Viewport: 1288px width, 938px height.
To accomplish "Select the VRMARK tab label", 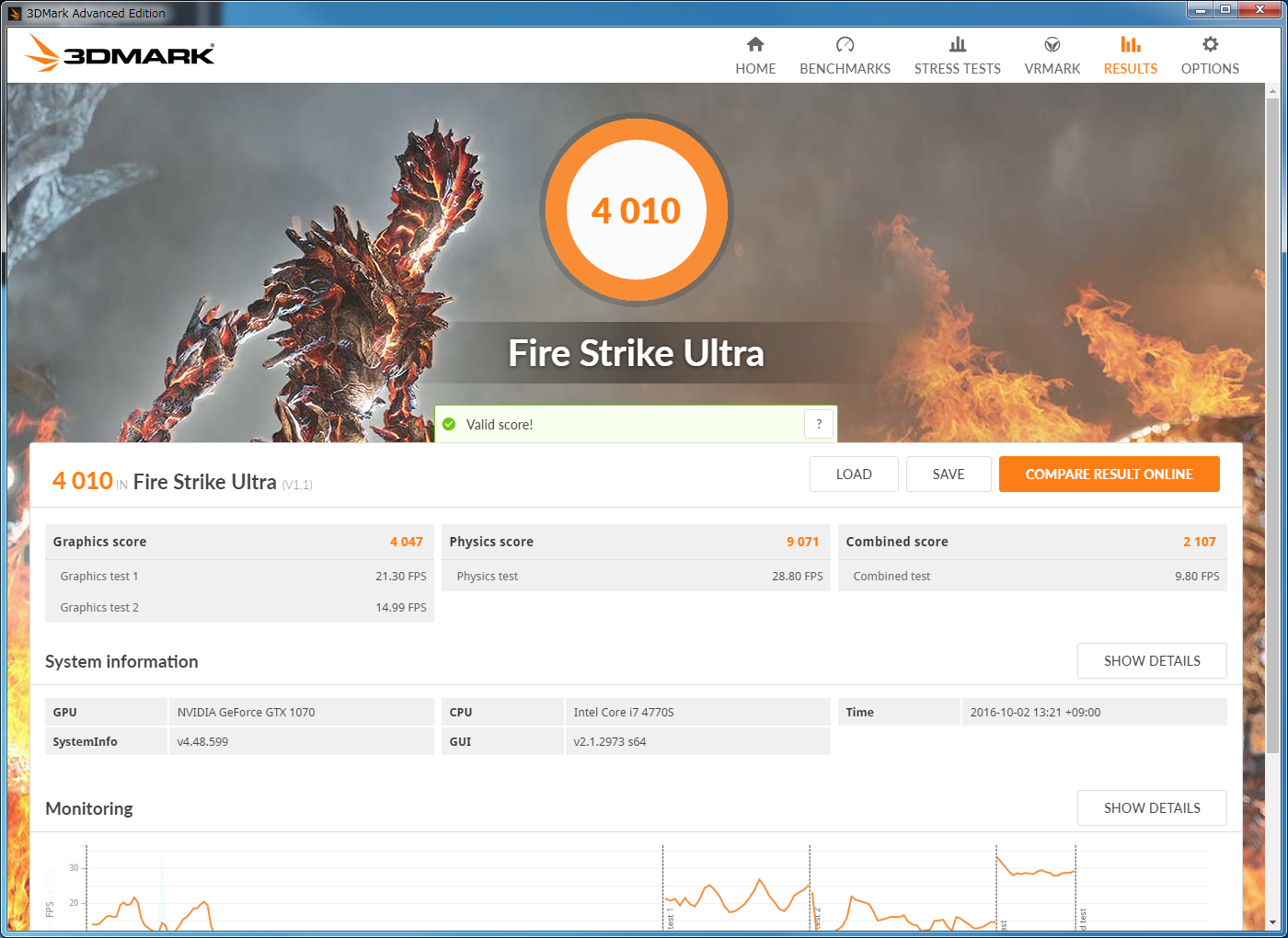I will click(x=1052, y=69).
